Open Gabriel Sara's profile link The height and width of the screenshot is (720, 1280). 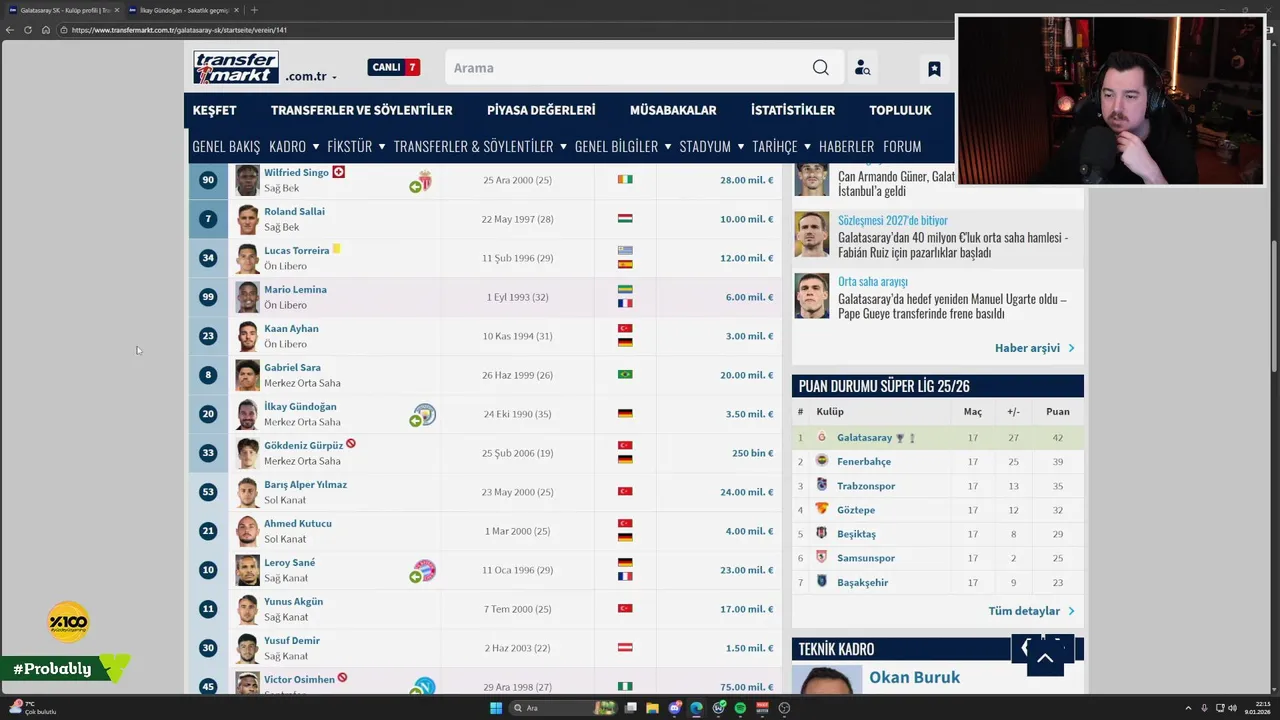[x=292, y=367]
